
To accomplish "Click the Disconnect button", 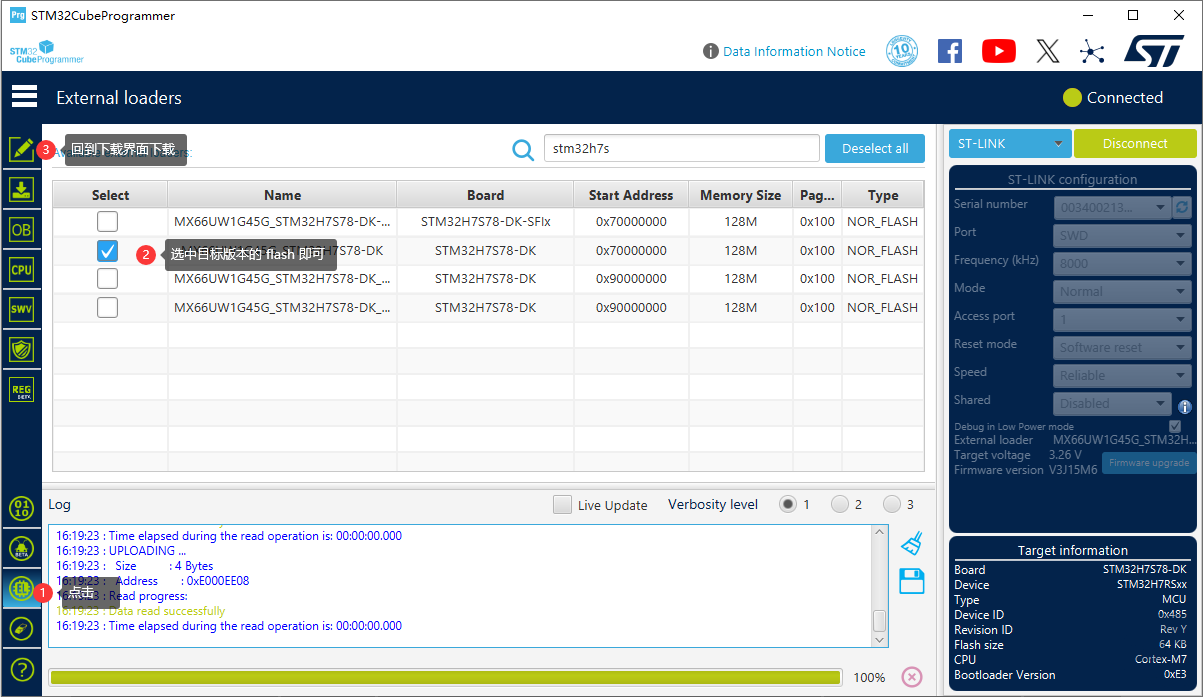I will (1135, 143).
